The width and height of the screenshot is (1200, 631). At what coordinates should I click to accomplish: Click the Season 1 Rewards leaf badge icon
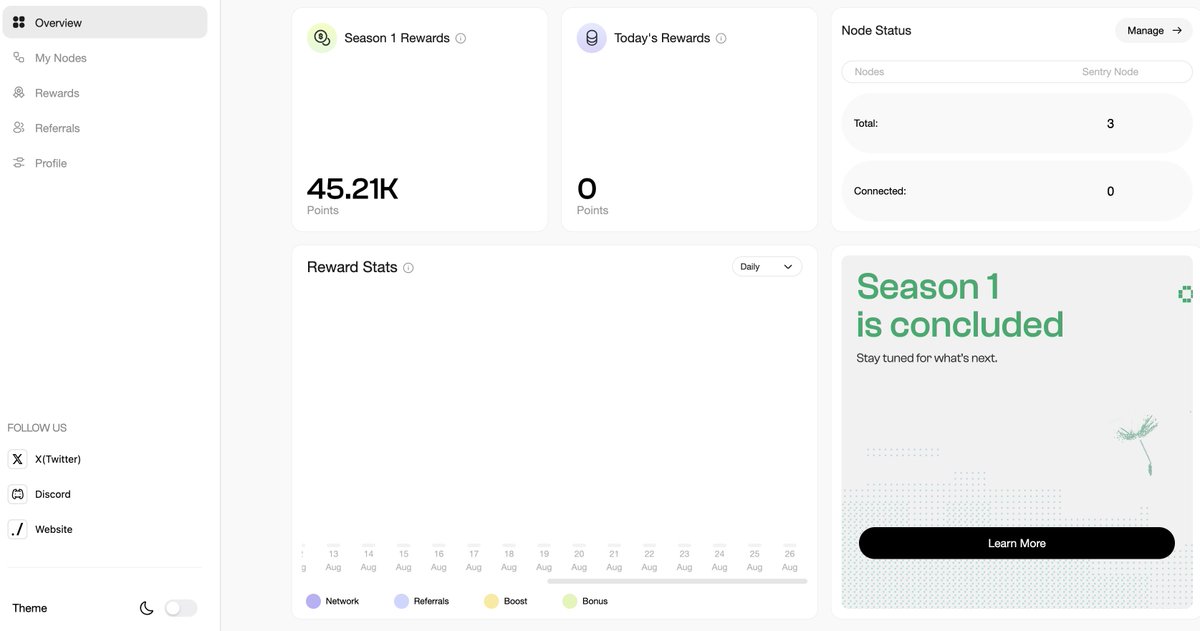click(321, 37)
